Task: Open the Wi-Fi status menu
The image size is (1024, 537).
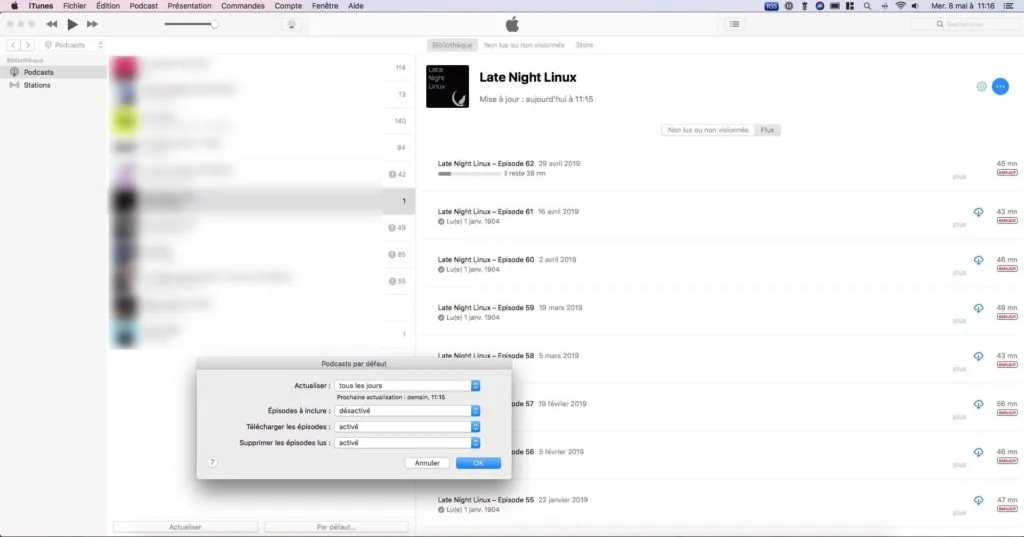Action: point(901,6)
